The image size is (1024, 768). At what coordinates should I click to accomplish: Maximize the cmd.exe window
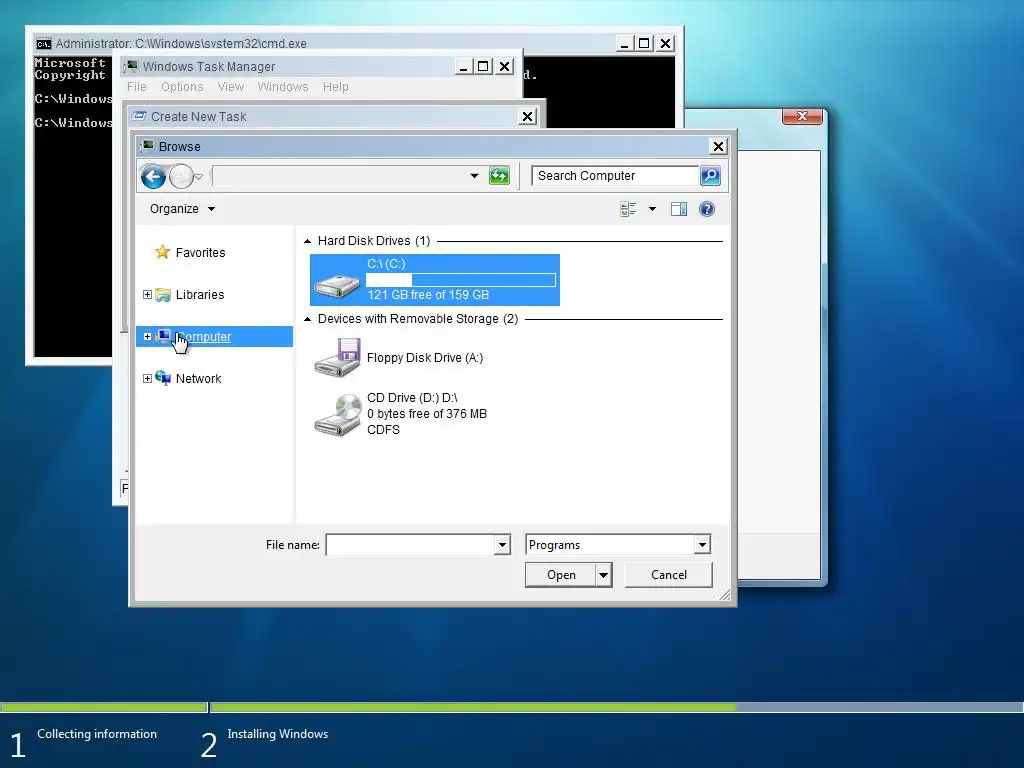point(644,43)
